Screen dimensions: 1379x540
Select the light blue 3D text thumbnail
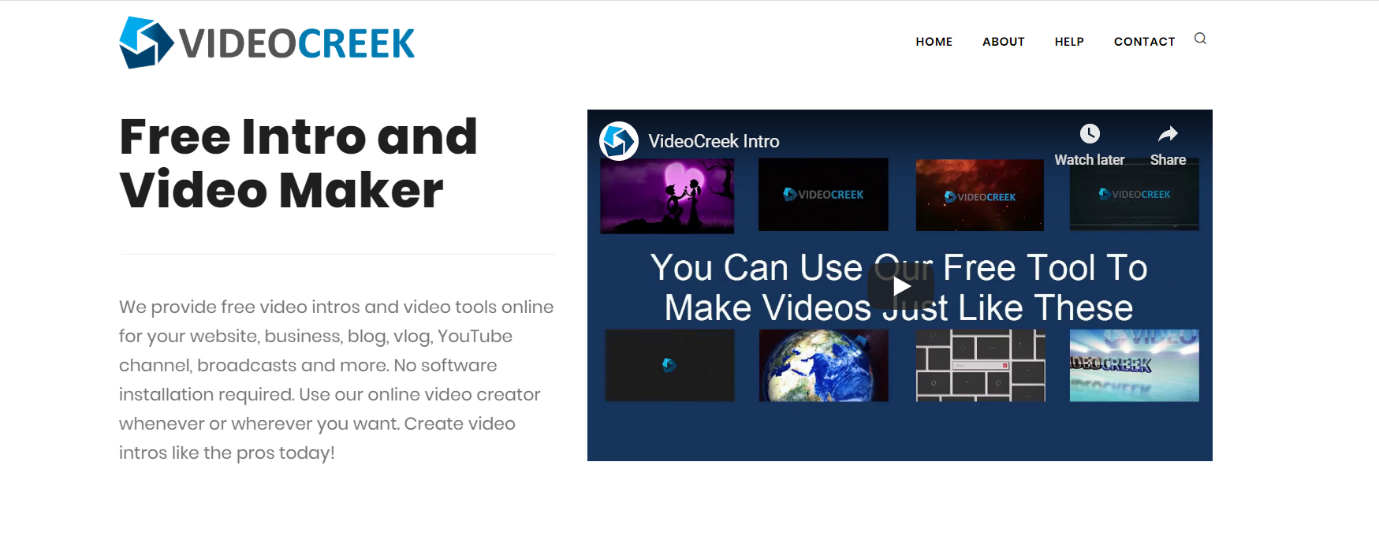pyautogui.click(x=1134, y=366)
